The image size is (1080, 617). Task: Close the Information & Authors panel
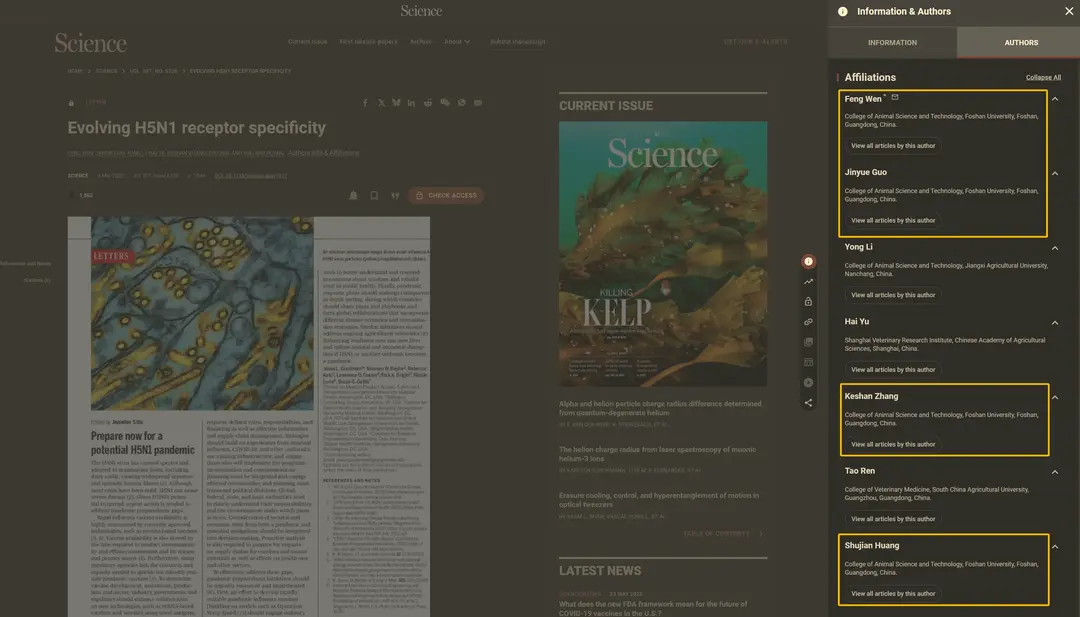pyautogui.click(x=1069, y=12)
